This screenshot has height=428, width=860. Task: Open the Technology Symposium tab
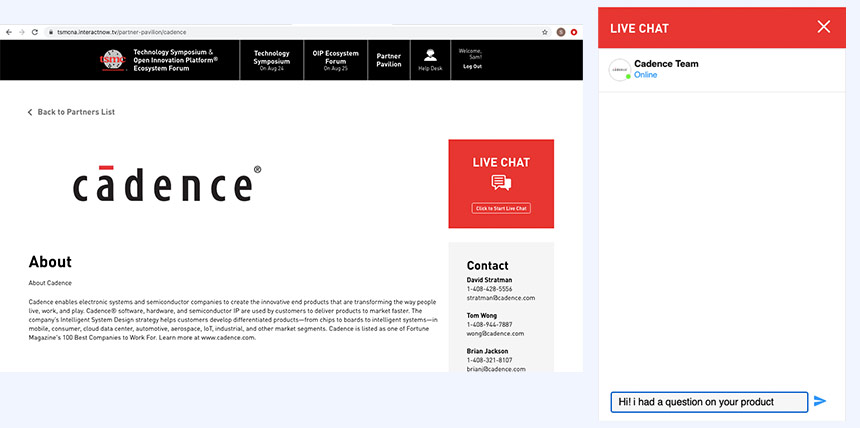click(271, 60)
